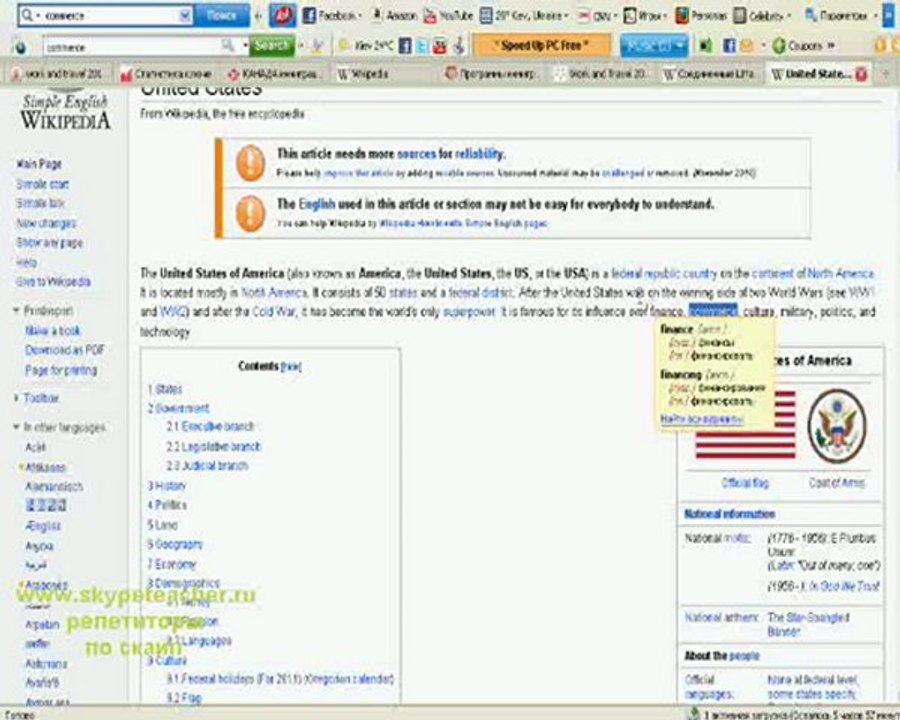Open a new tab with plus button
900x720 pixels.
[886, 74]
